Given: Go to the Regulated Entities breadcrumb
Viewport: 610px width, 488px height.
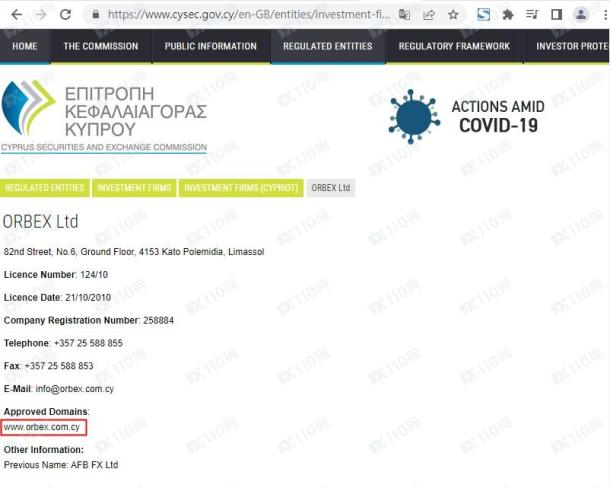Looking at the screenshot, I should [x=45, y=188].
